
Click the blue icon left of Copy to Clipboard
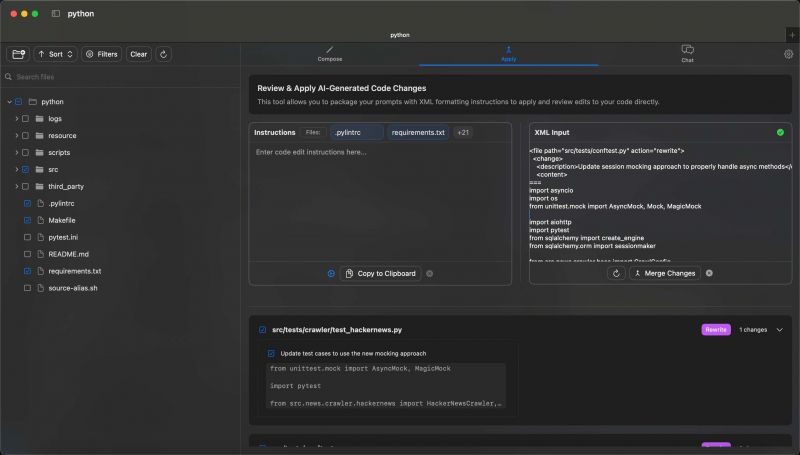[331, 274]
